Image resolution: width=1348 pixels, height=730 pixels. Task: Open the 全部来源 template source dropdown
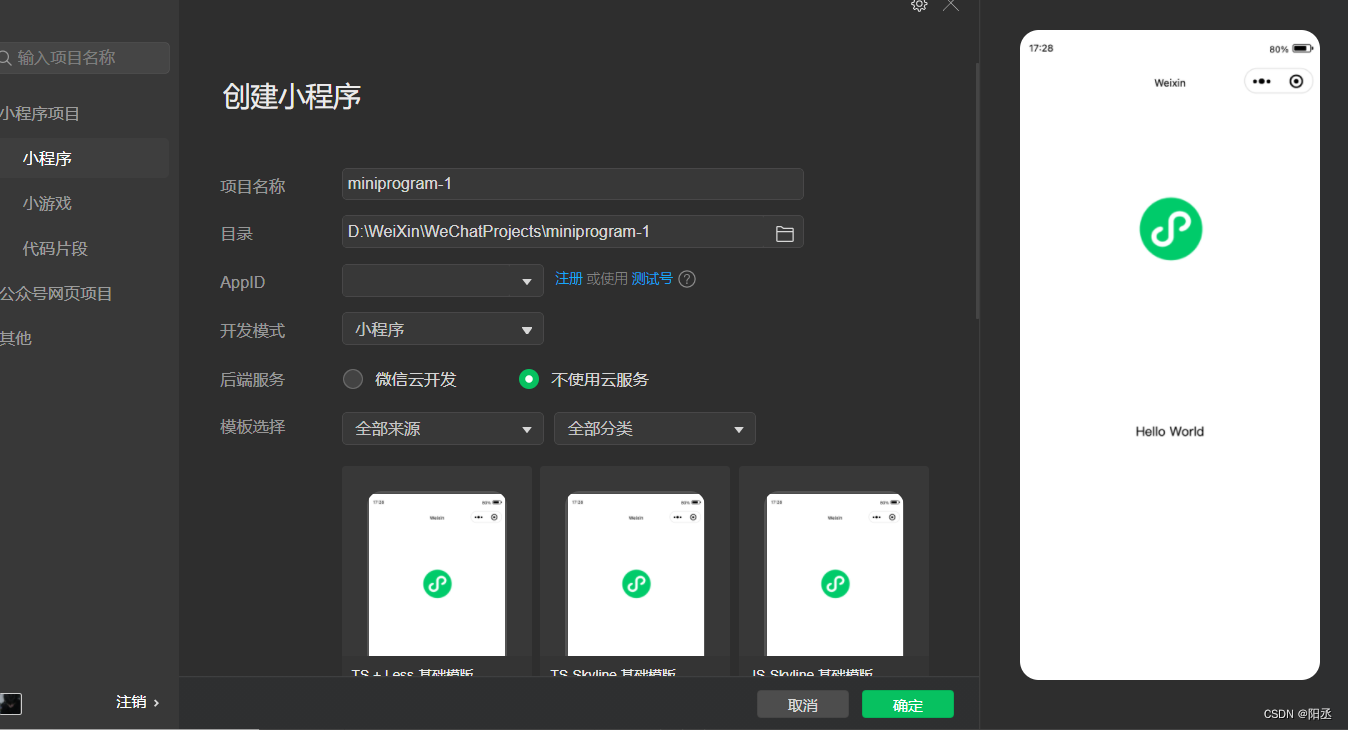coord(443,429)
